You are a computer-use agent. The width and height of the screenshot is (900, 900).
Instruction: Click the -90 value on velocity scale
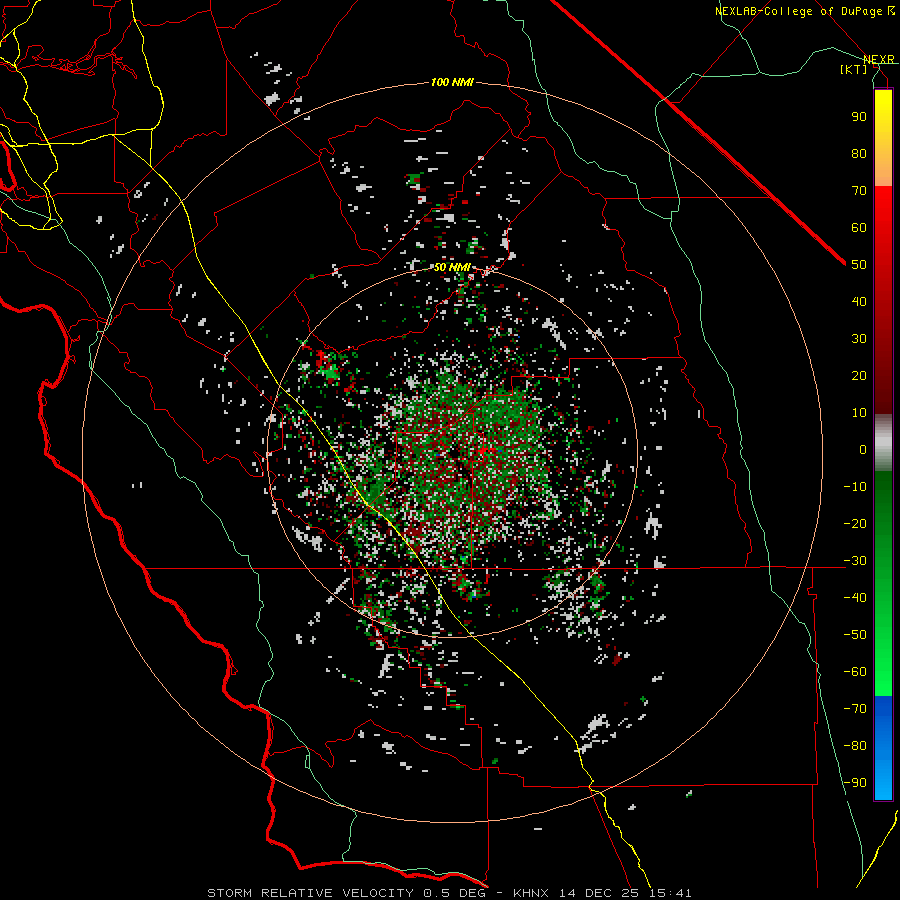(855, 783)
